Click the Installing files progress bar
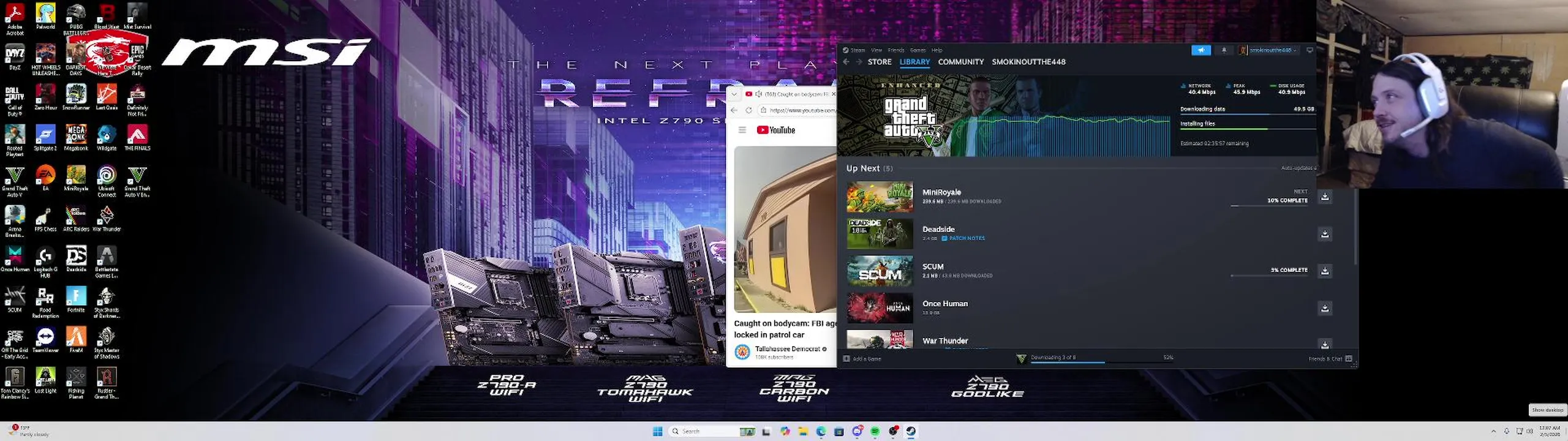1568x441 pixels. click(1247, 129)
